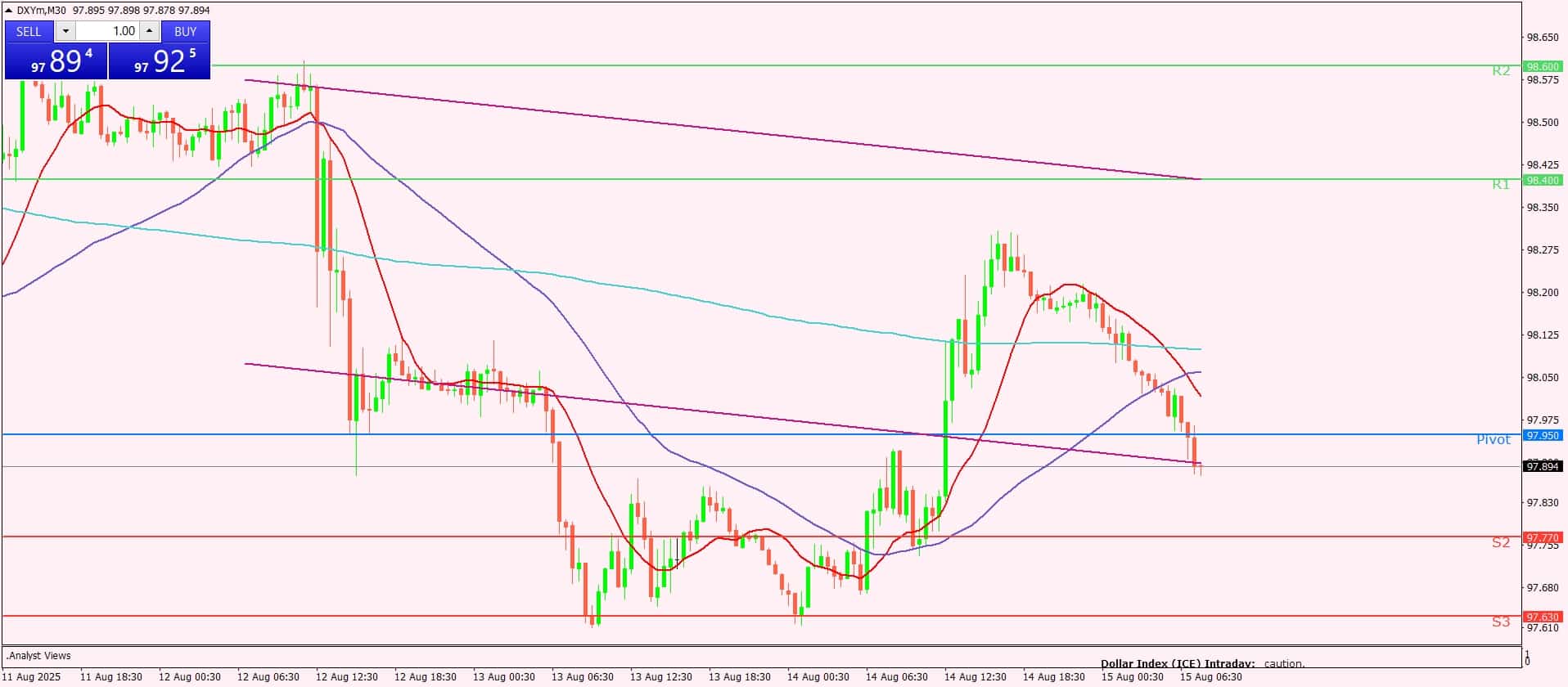
Task: Click the 15 Aug 06:30 time label
Action: [1211, 677]
